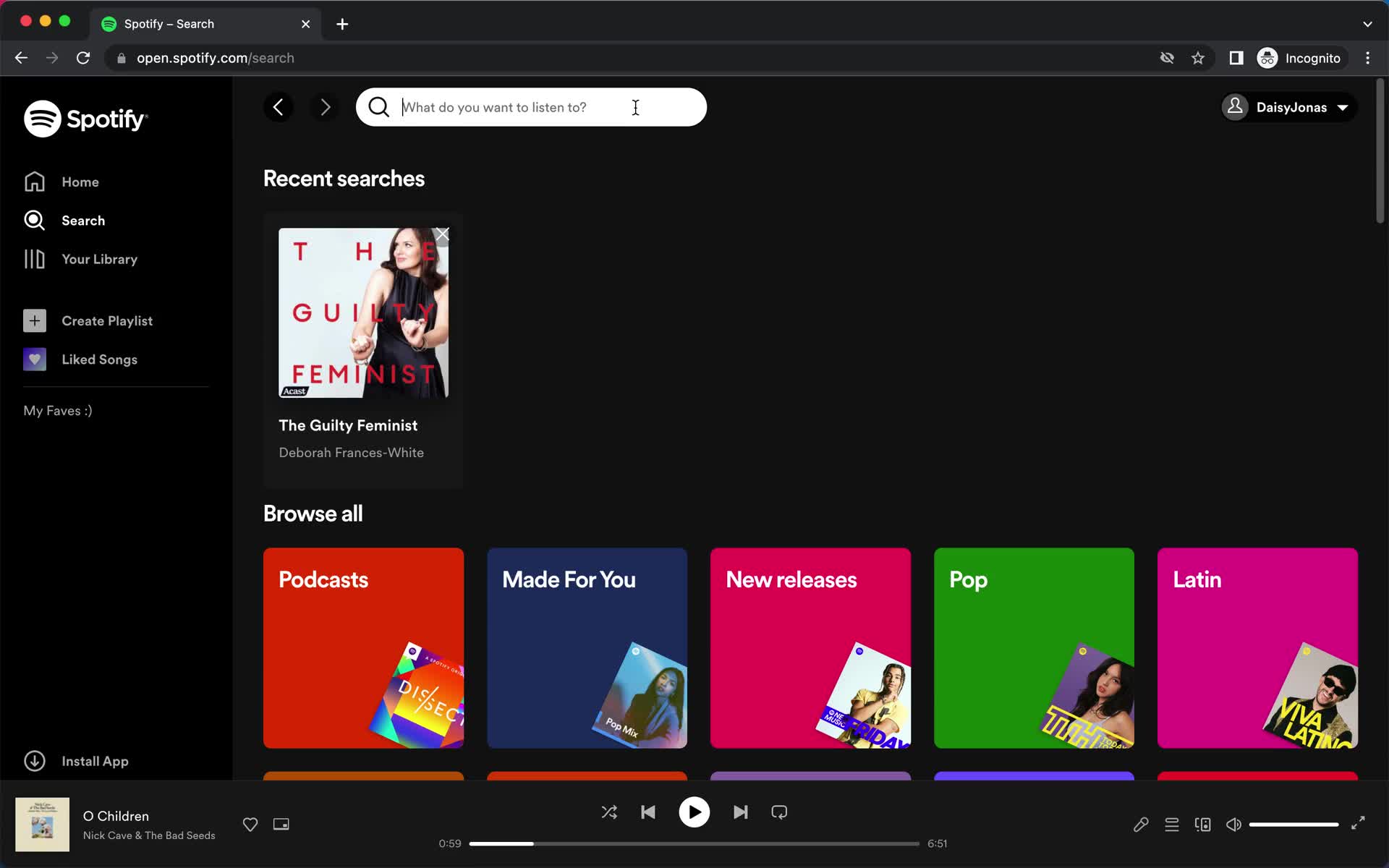Image resolution: width=1389 pixels, height=868 pixels.
Task: Click the Create Playlist plus icon
Action: (x=35, y=320)
